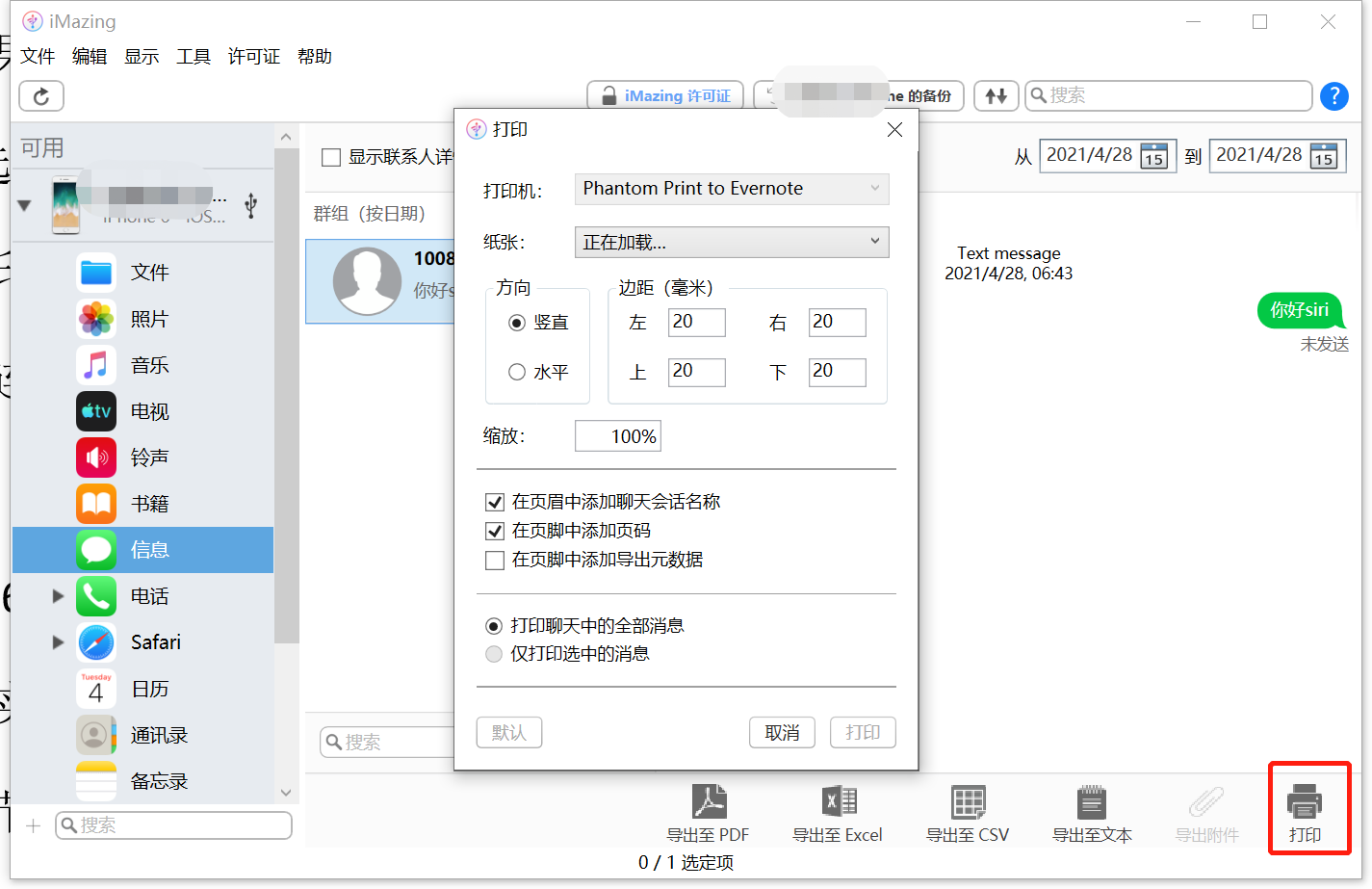Open the View (显示) menu
The width and height of the screenshot is (1372, 889).
[142, 57]
